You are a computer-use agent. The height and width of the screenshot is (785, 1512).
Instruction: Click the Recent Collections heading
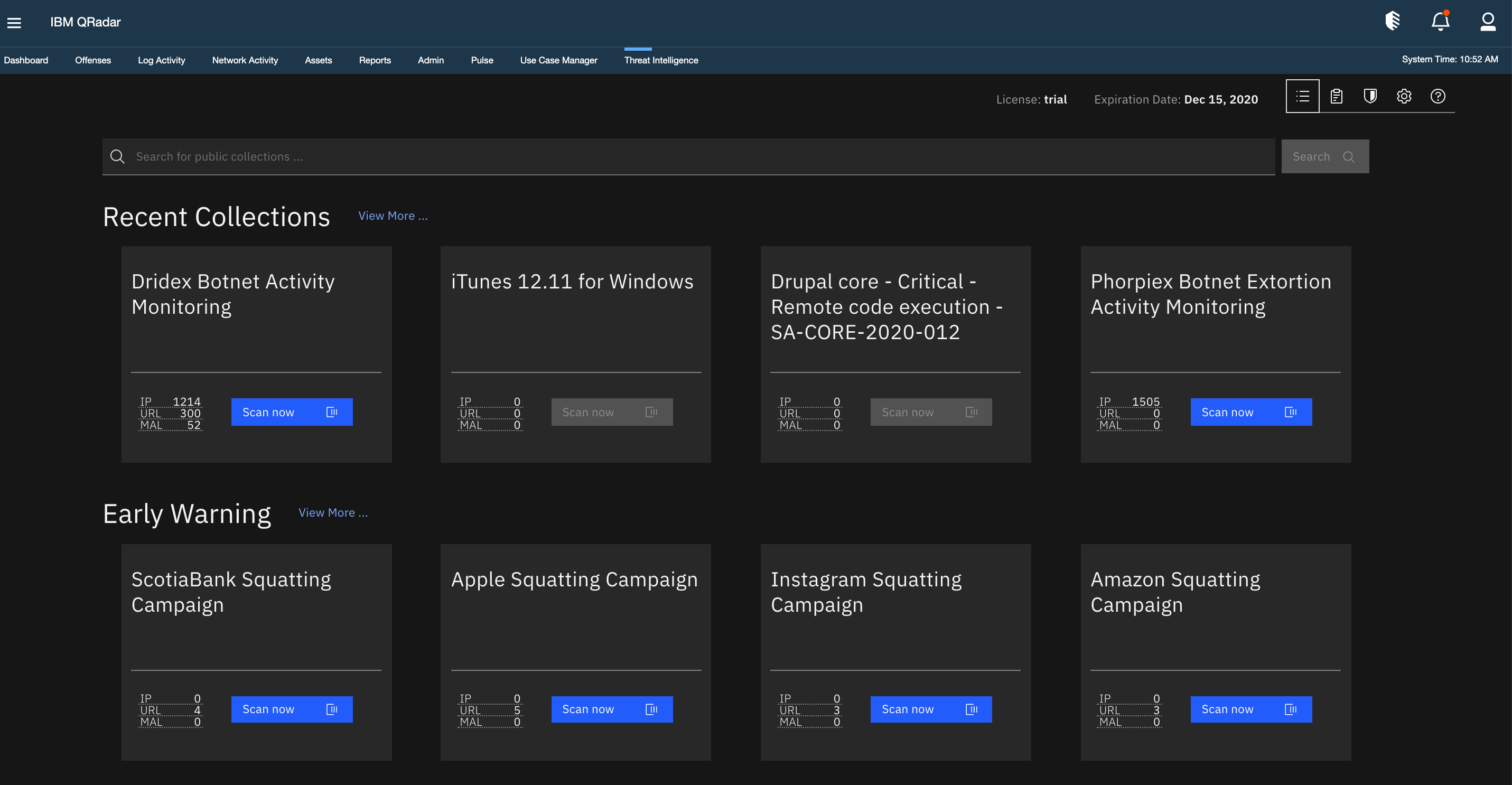[217, 217]
